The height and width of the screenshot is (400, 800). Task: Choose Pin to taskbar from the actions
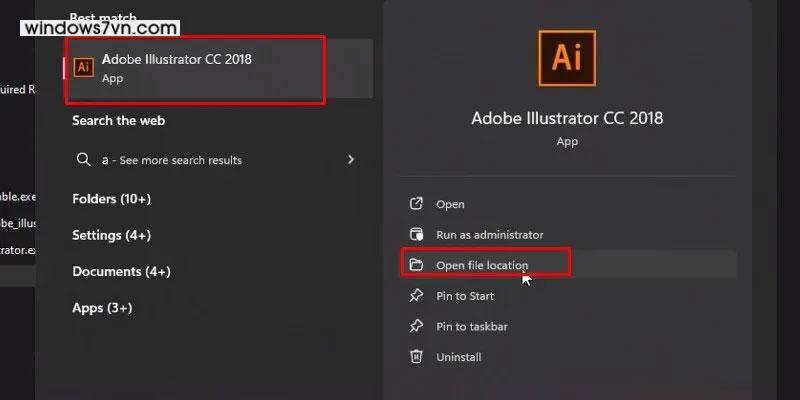point(473,327)
